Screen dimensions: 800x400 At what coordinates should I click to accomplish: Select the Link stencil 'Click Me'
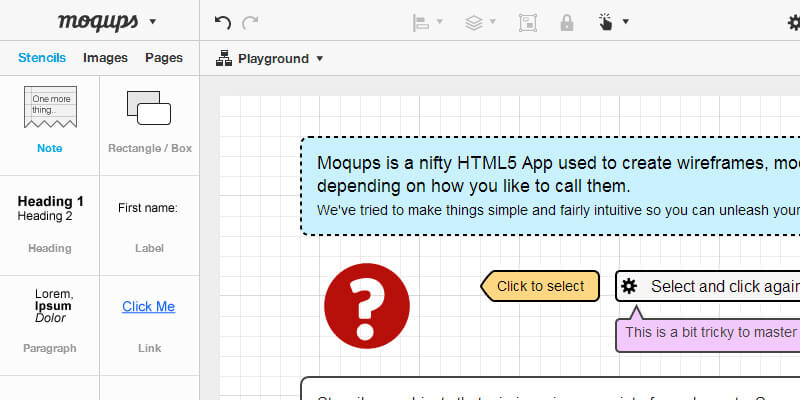pos(148,307)
